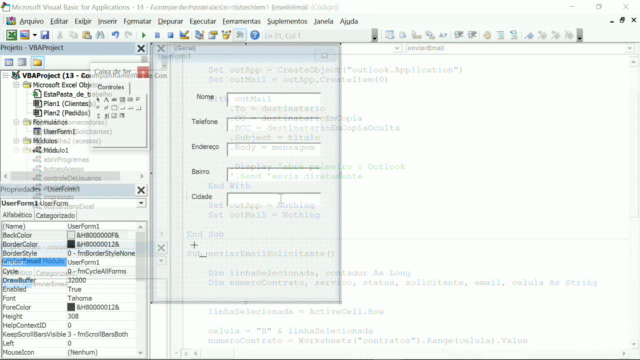The image size is (640, 360).
Task: Open the Arquivo menu
Action: point(31,21)
